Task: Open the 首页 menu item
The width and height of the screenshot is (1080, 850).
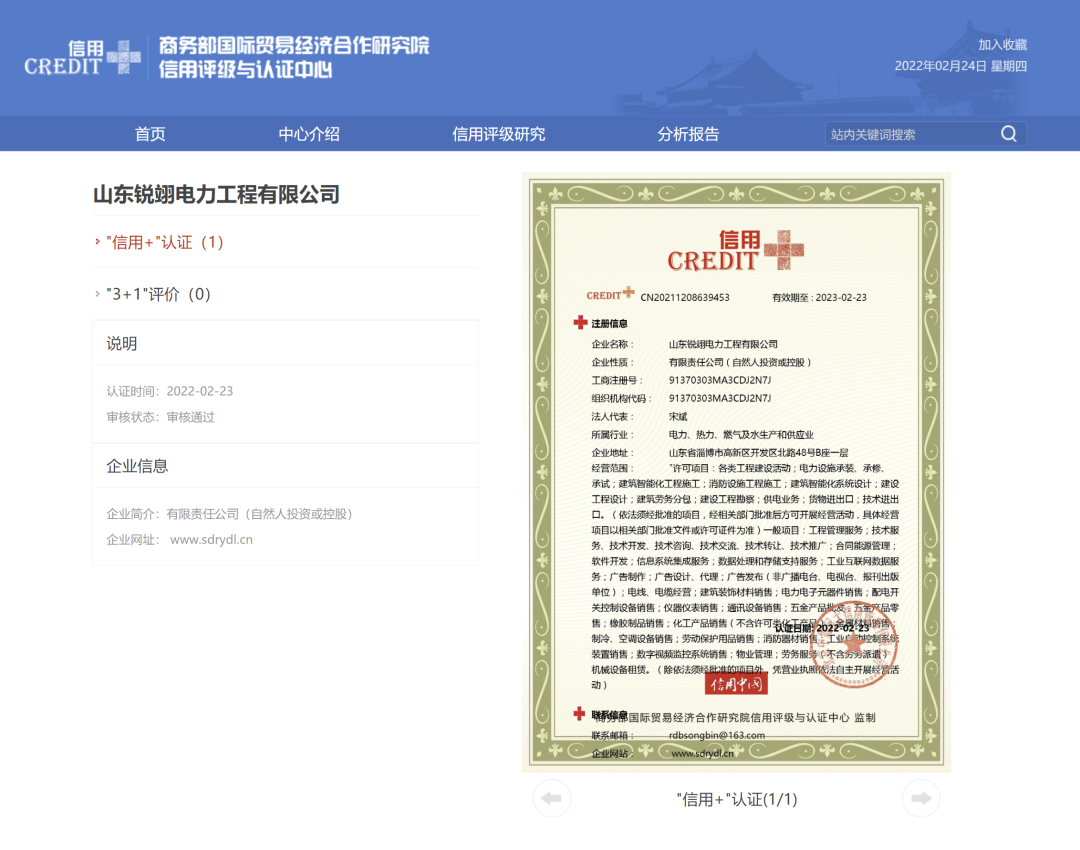Action: 150,134
